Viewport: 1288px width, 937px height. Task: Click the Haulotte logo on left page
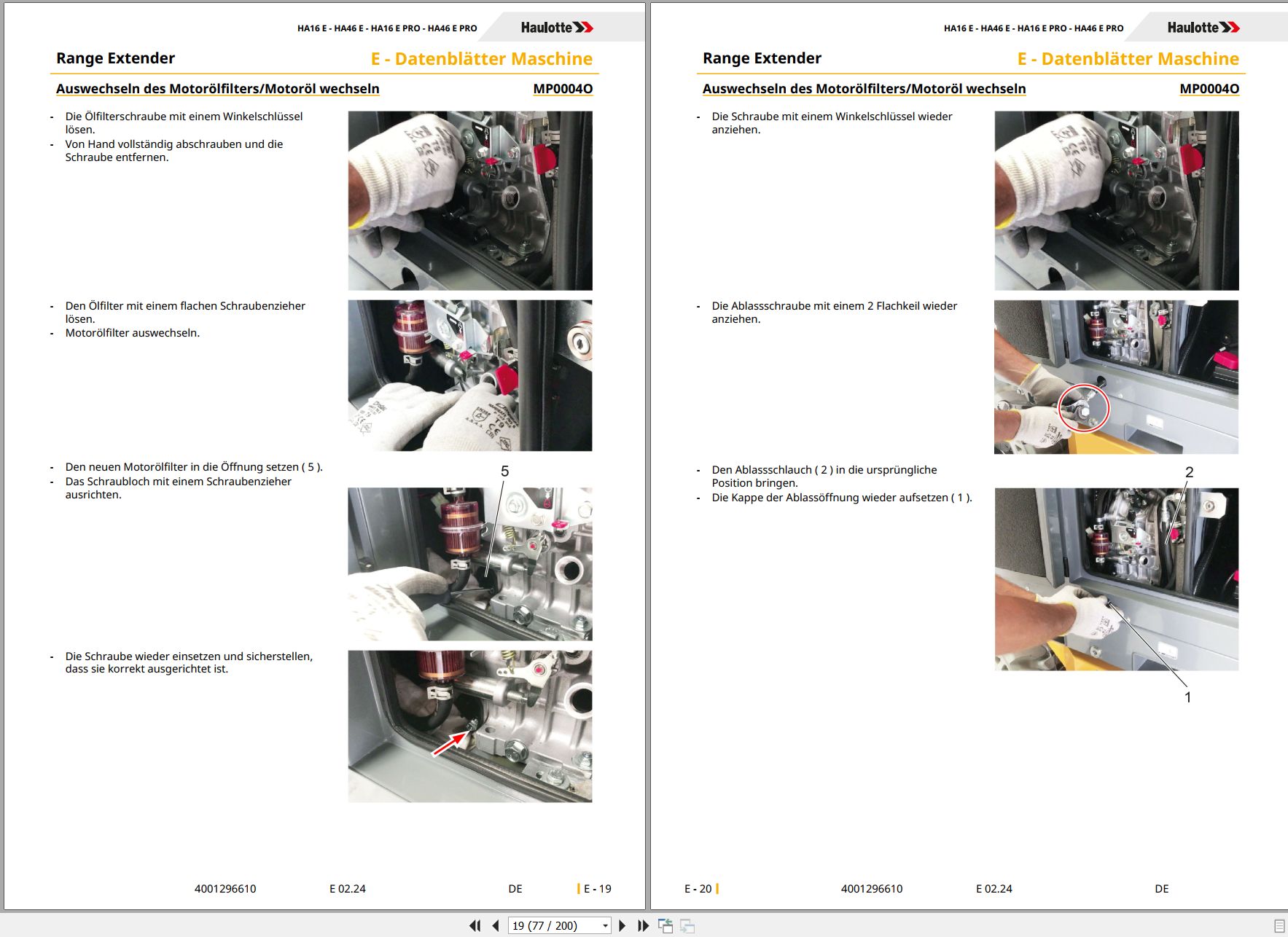pos(557,28)
